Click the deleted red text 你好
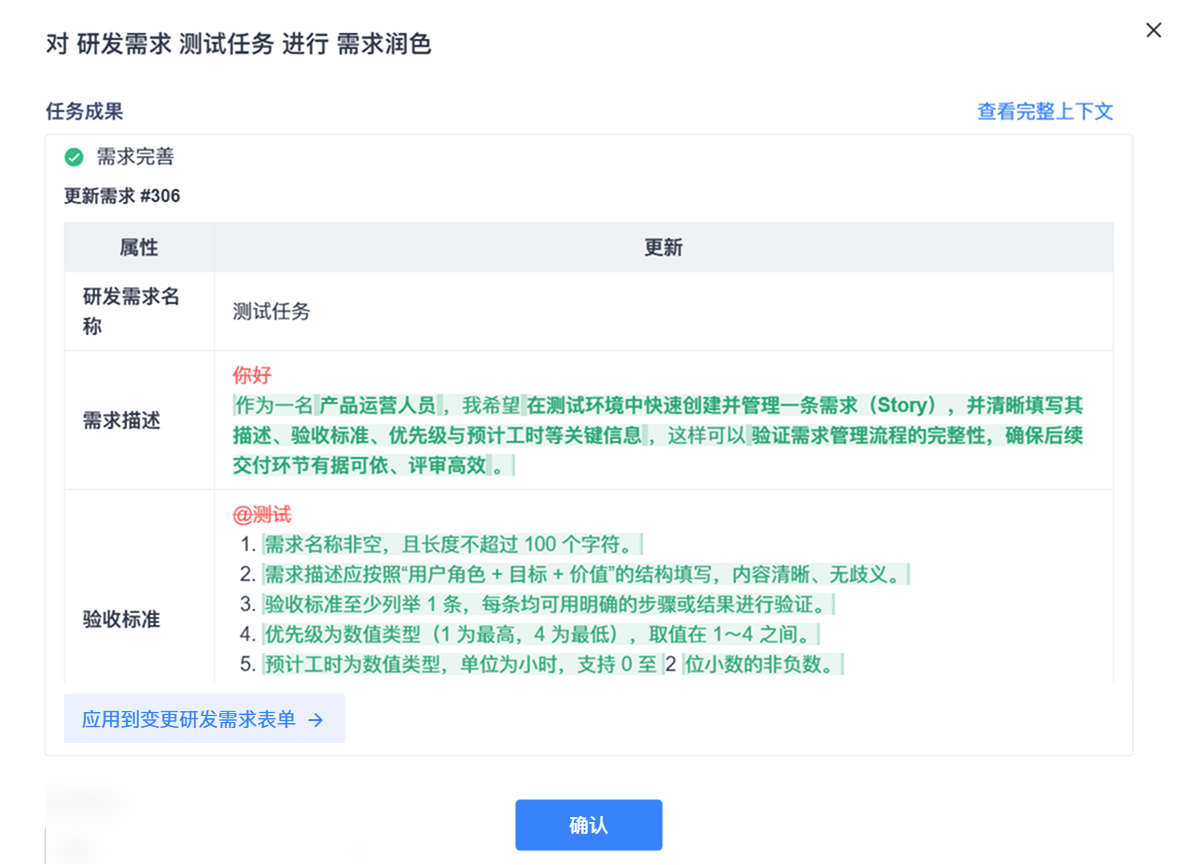Screen dimensions: 1181x865 (252, 375)
